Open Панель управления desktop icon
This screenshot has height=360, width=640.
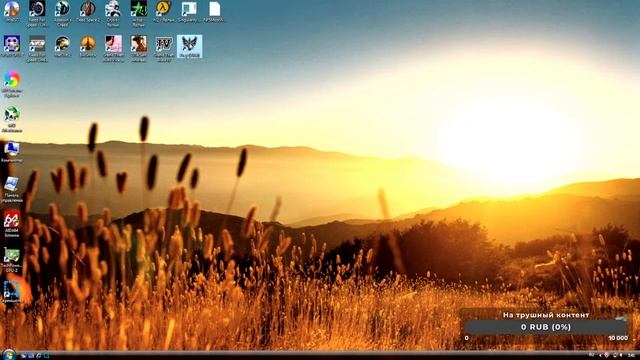tap(11, 189)
